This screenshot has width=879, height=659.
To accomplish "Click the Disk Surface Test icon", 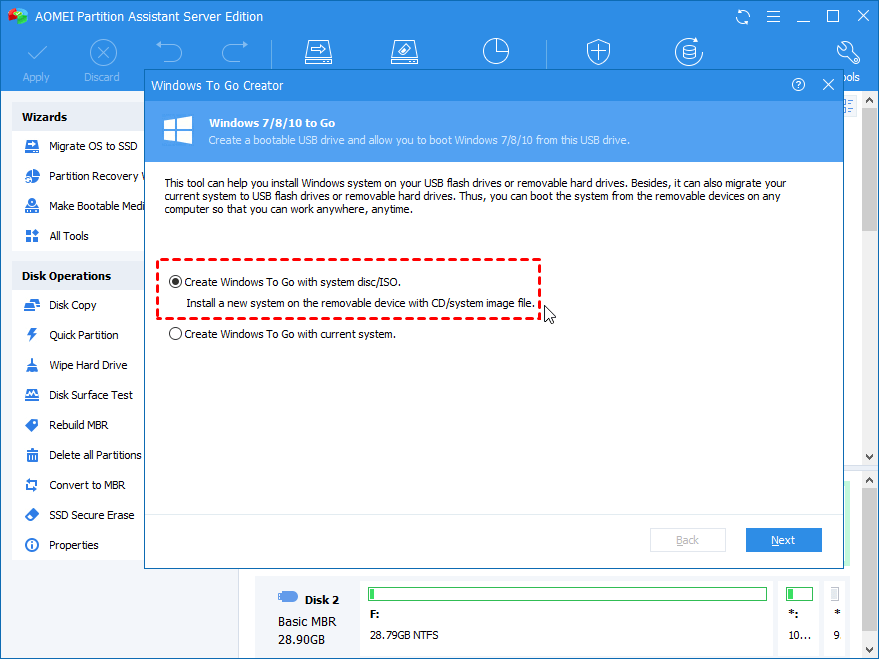I will [x=32, y=395].
